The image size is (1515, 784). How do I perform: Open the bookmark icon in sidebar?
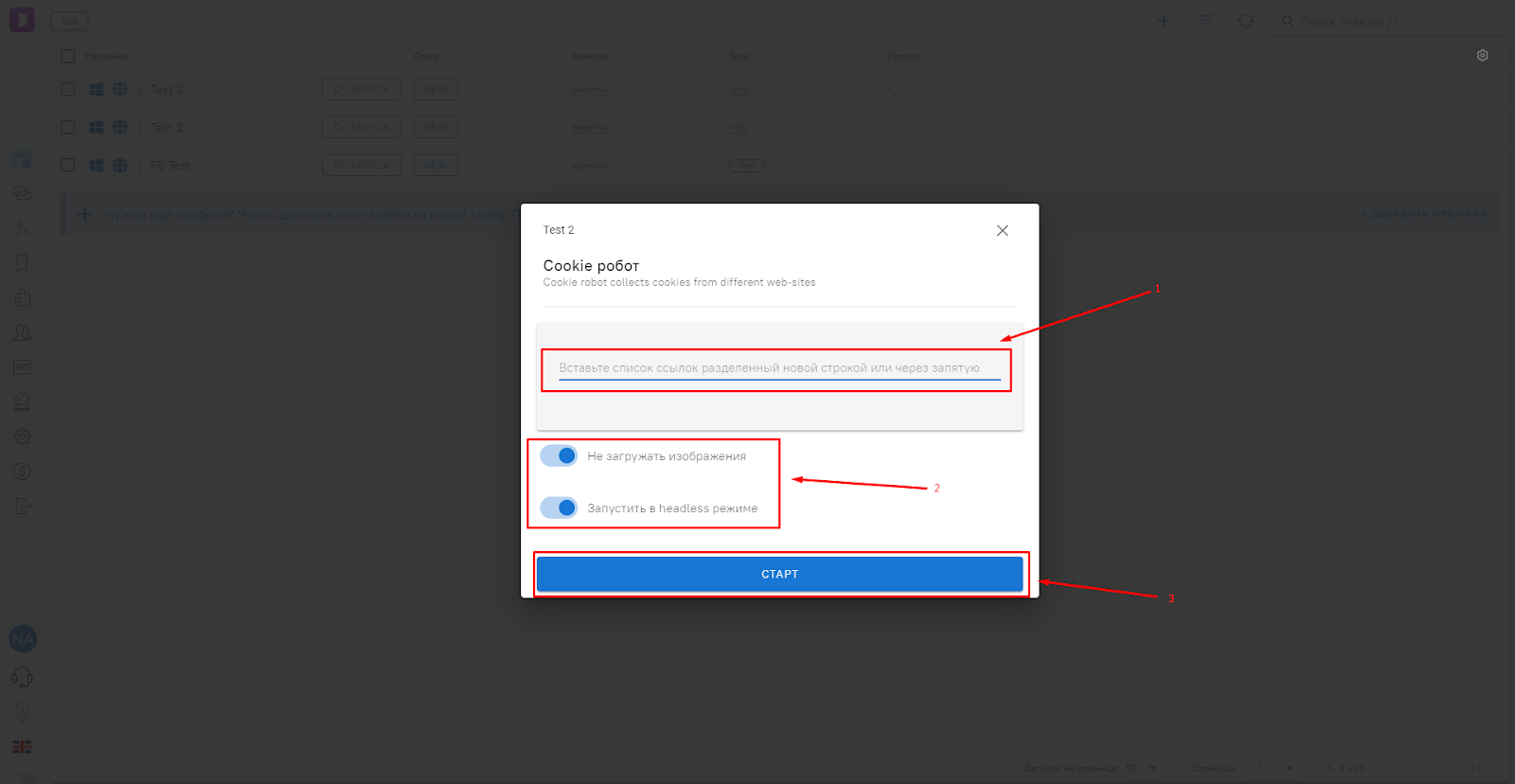[22, 263]
